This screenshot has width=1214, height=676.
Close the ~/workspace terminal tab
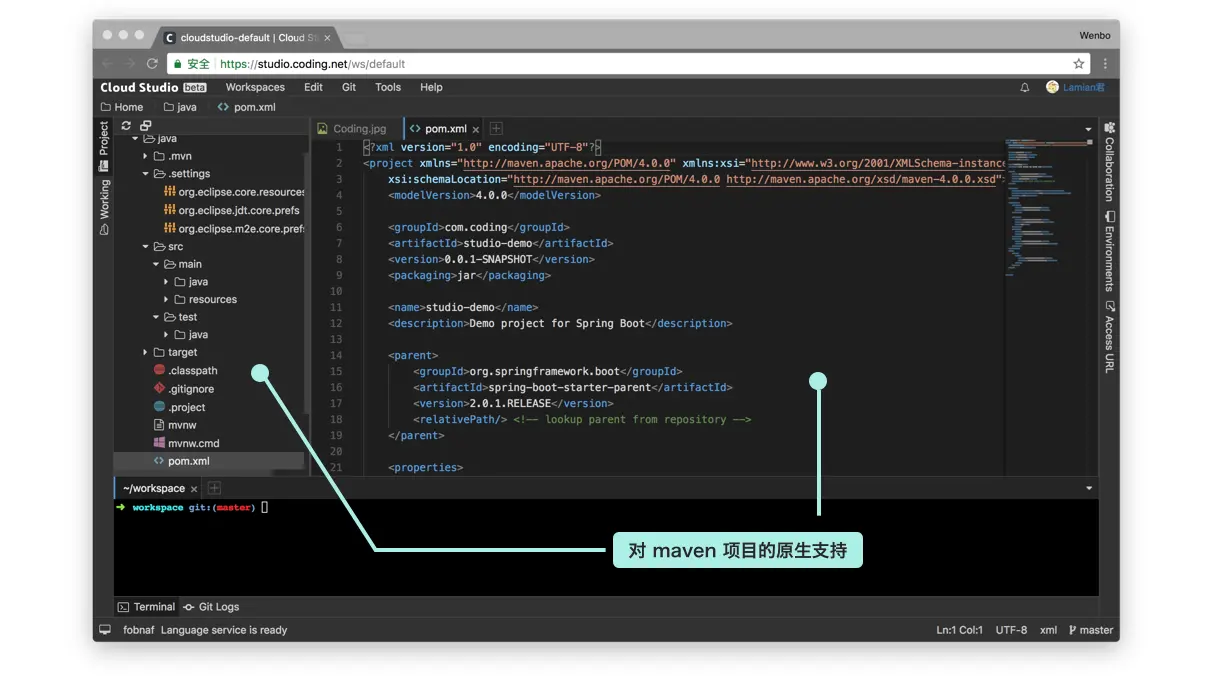point(194,489)
